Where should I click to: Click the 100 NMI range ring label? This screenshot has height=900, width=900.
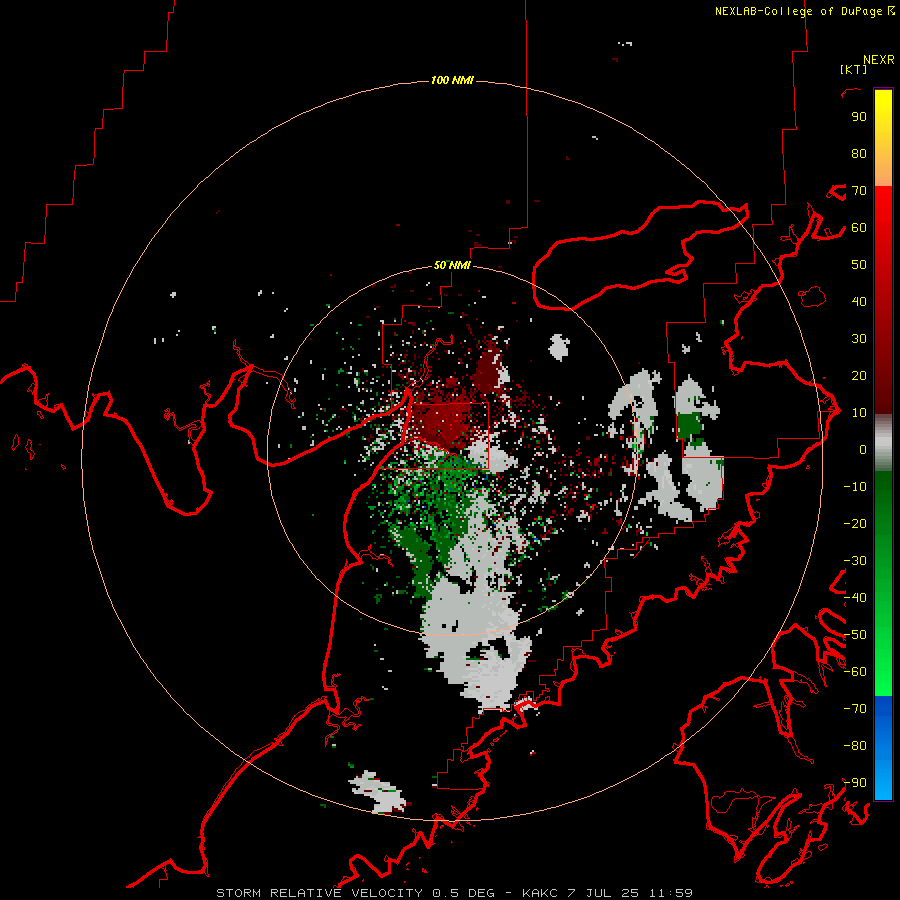452,80
